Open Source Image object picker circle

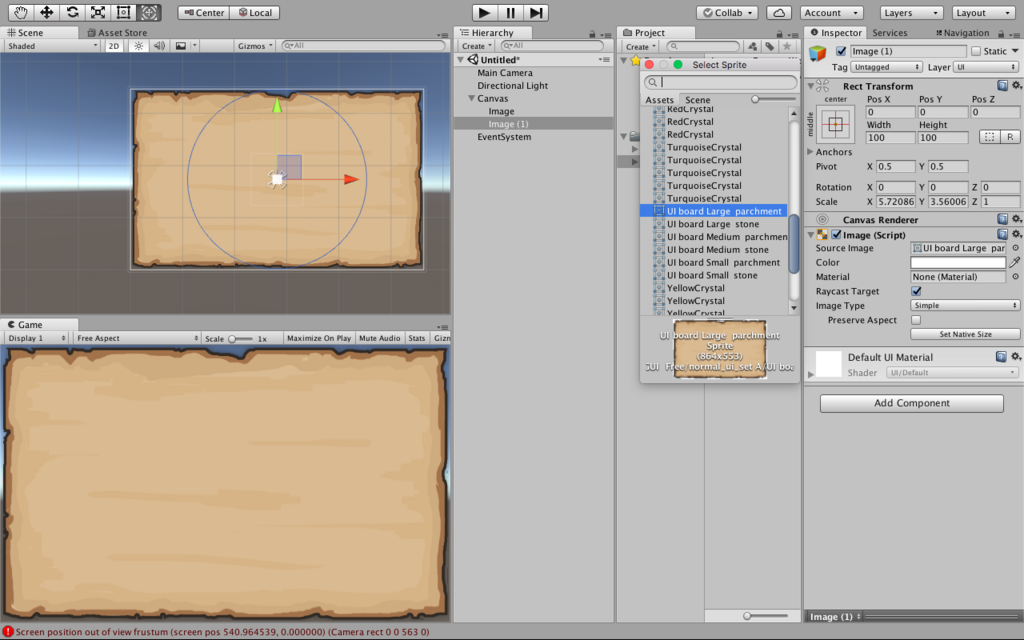(1015, 248)
